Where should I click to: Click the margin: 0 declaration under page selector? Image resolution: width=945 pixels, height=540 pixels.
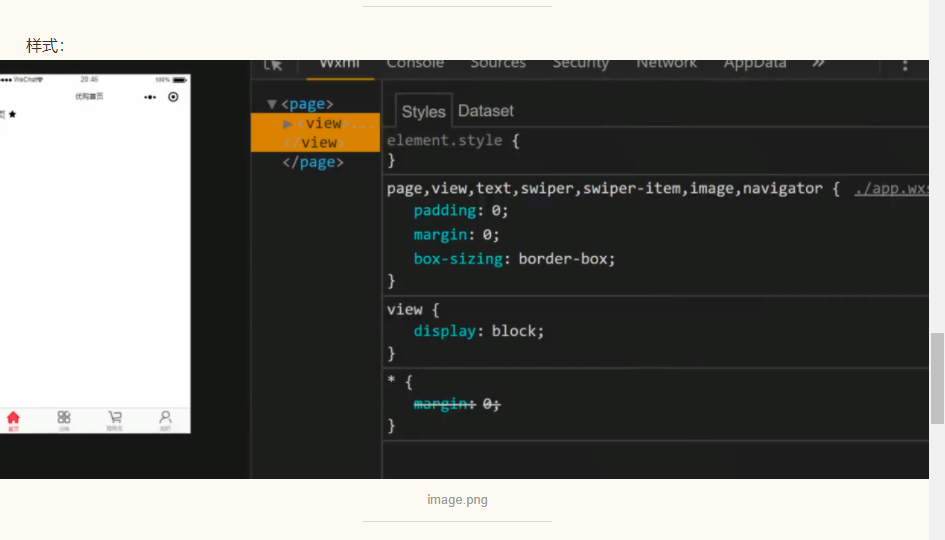click(x=456, y=234)
